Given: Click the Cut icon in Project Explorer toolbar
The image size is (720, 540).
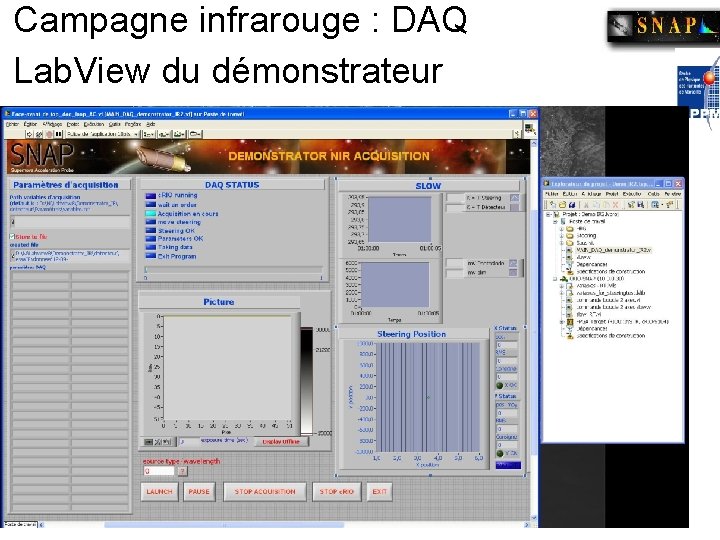Looking at the screenshot, I should click(x=586, y=205).
